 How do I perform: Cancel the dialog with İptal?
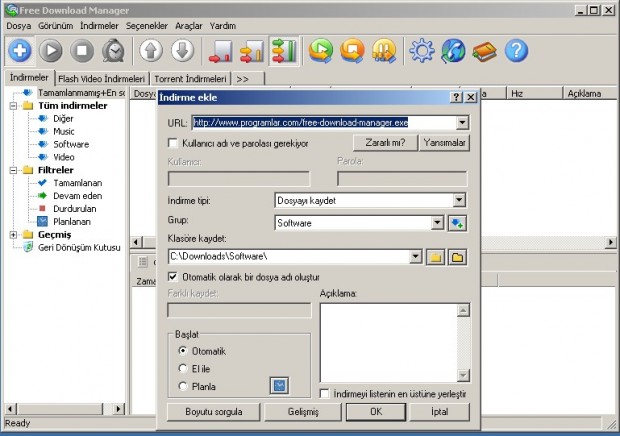click(x=440, y=412)
